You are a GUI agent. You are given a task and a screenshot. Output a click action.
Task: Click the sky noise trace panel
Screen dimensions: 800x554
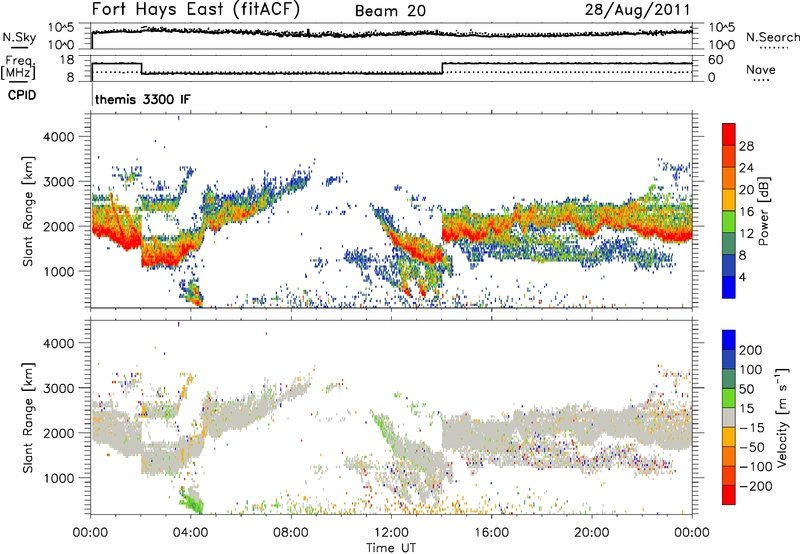[x=391, y=36]
